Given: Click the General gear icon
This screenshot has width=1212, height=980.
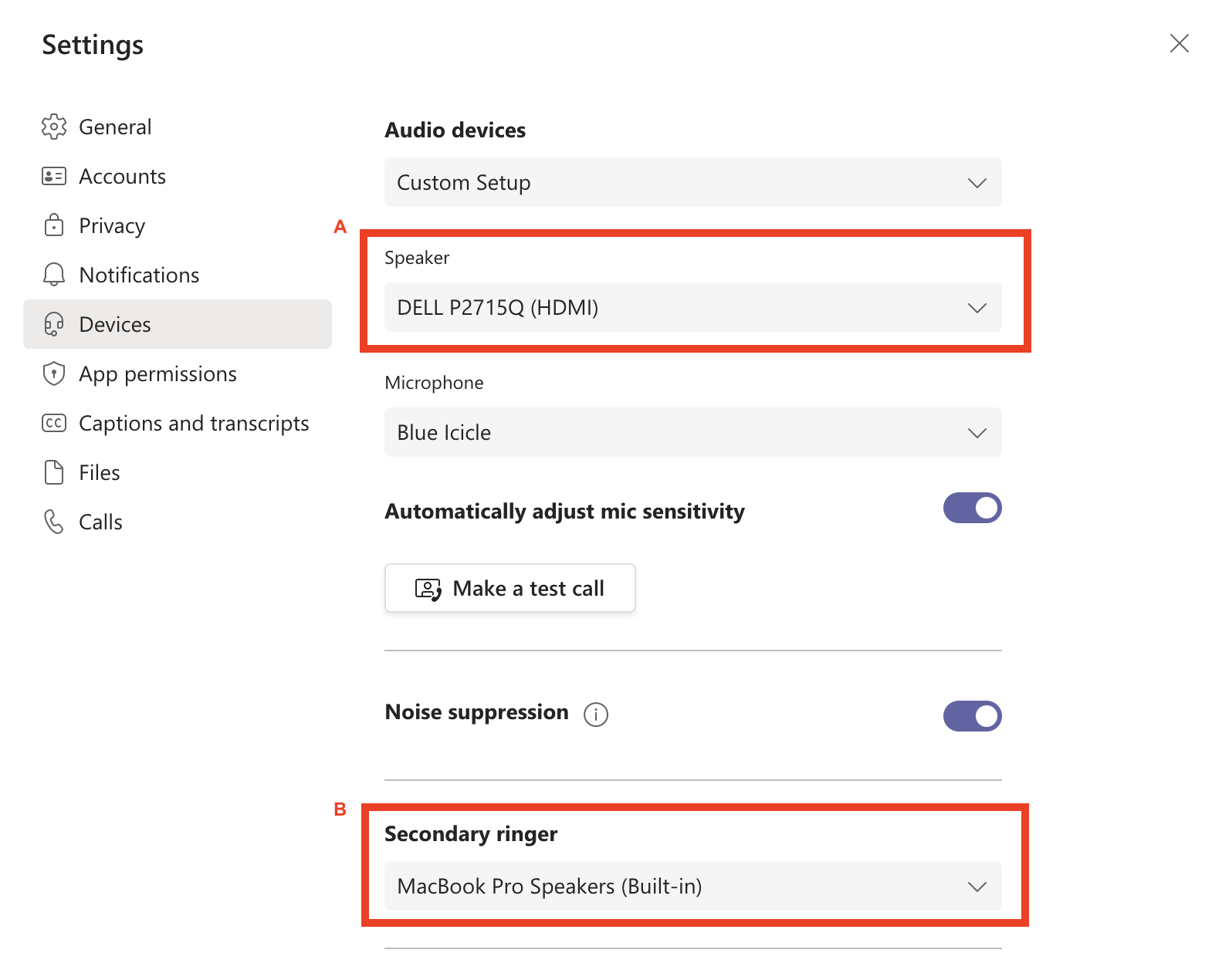Looking at the screenshot, I should [54, 127].
